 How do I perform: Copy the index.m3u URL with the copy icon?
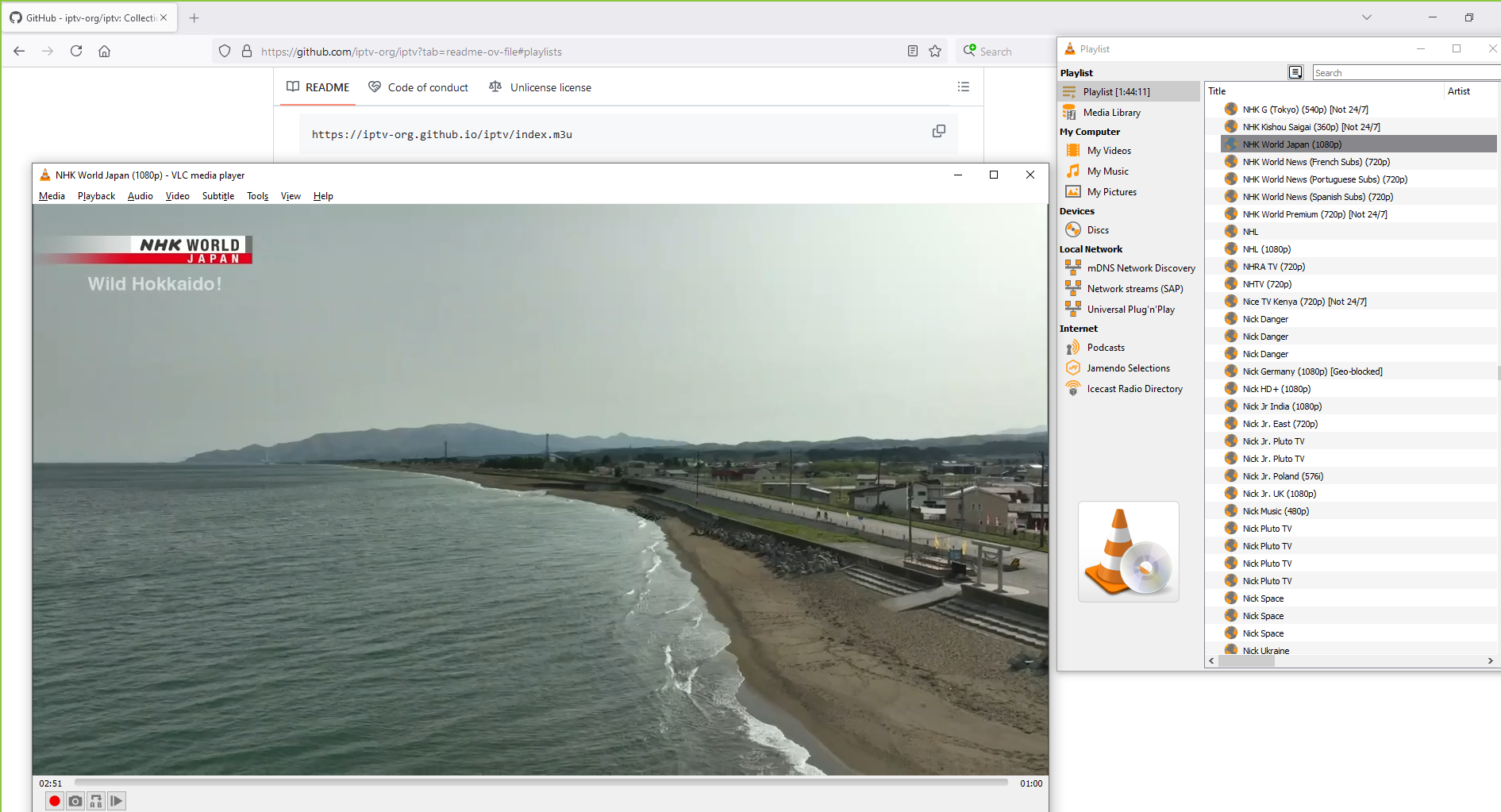tap(938, 131)
